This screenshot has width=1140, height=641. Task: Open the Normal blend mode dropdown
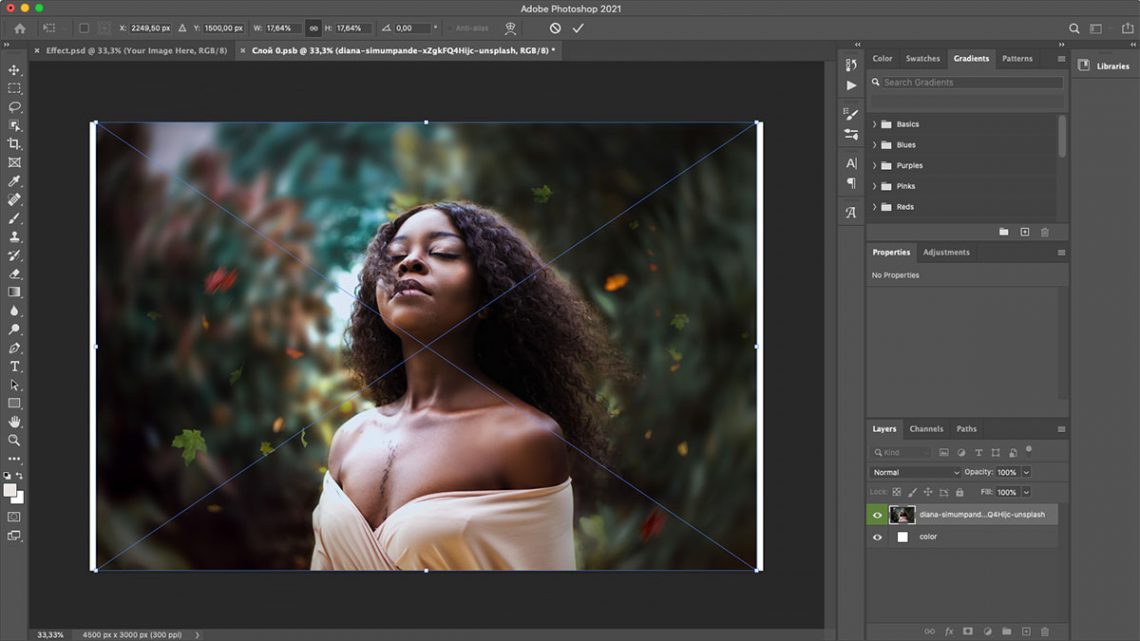point(915,472)
